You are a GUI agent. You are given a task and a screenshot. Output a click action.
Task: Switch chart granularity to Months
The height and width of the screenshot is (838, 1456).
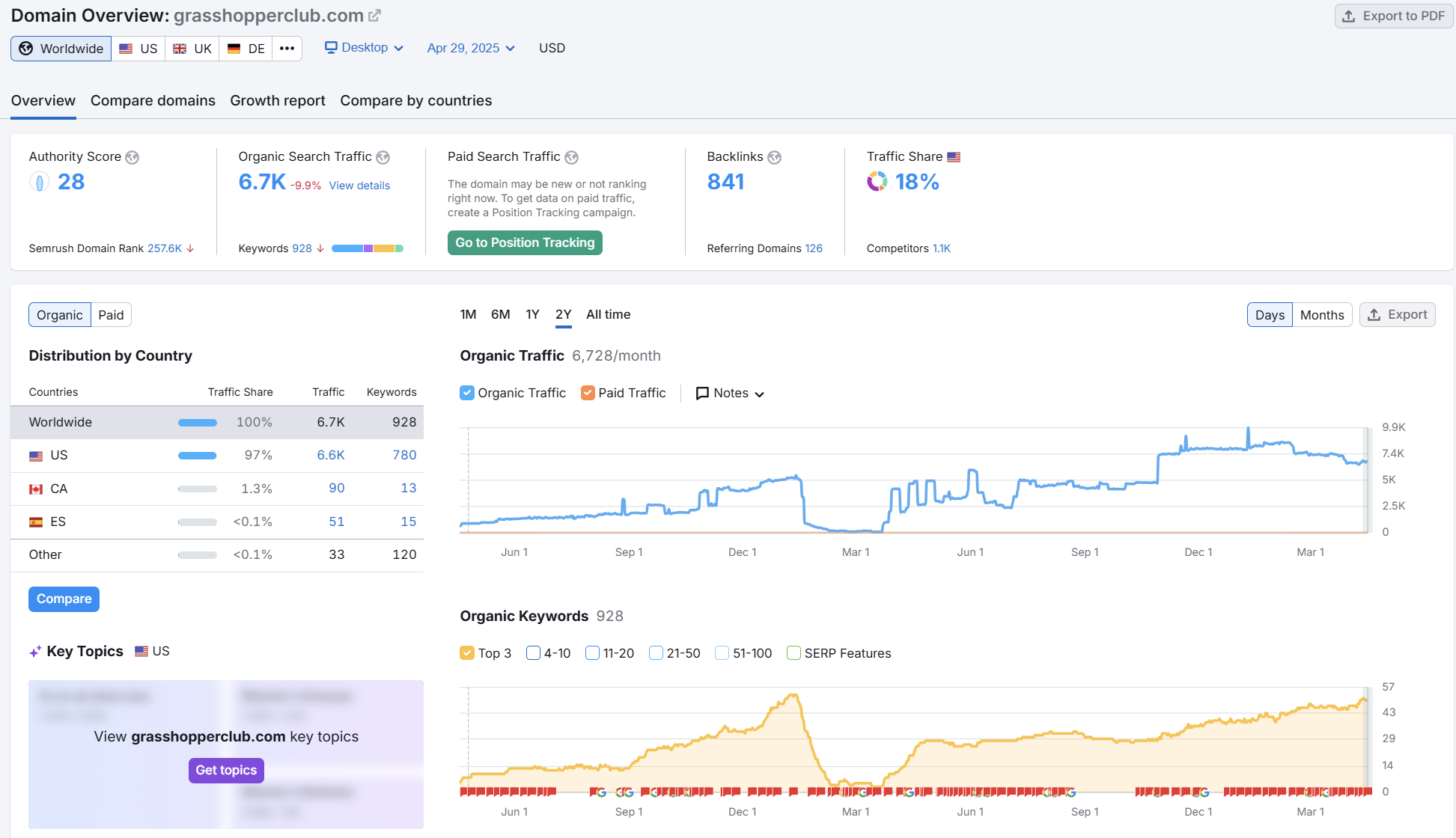click(1322, 315)
